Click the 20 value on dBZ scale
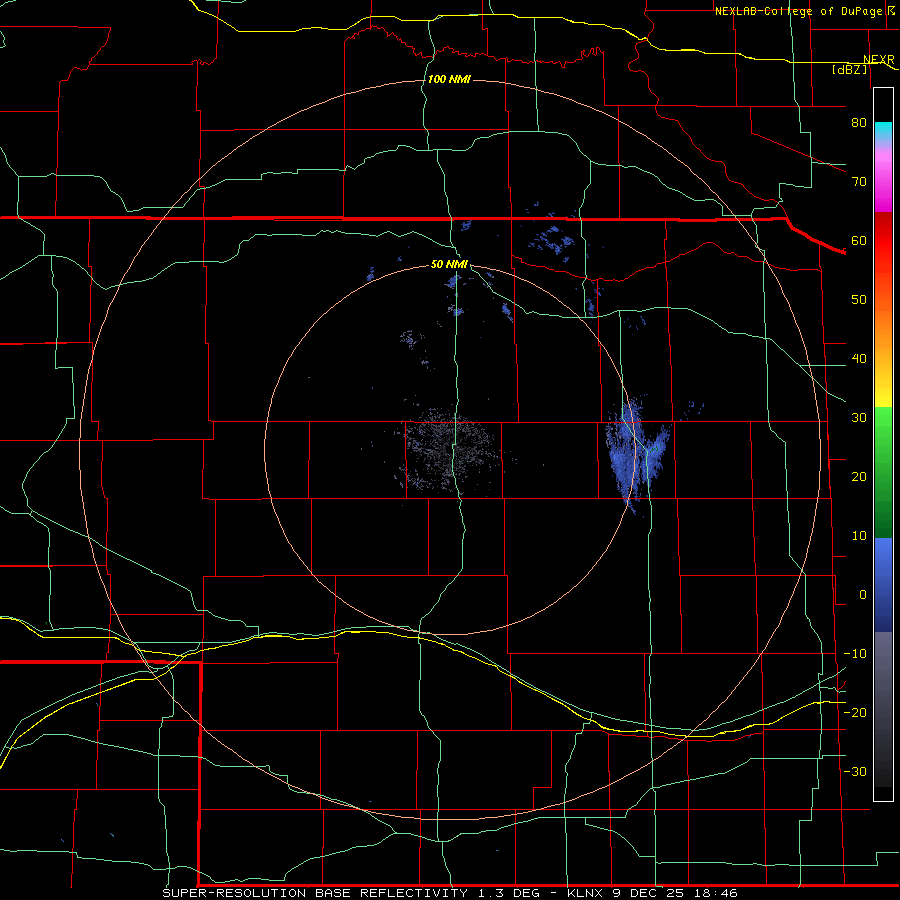The height and width of the screenshot is (900, 900). [859, 476]
